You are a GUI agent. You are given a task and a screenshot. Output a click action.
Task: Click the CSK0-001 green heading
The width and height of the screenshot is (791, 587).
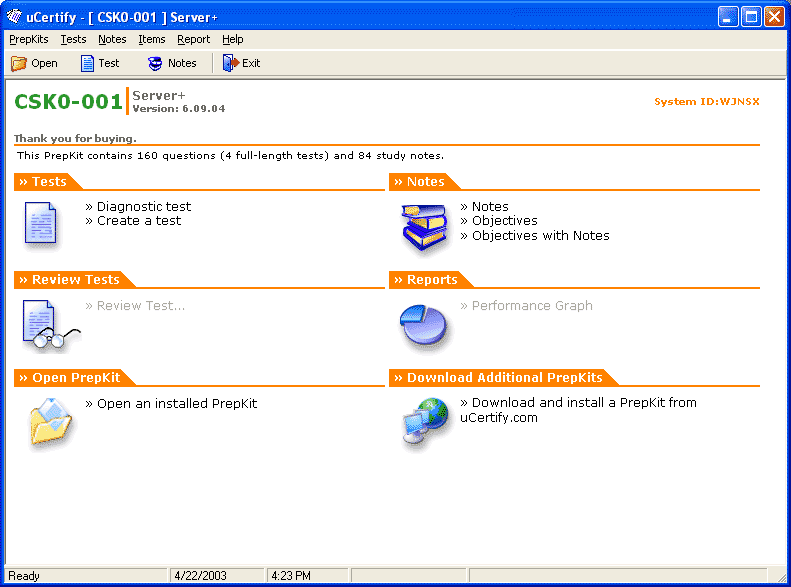[x=68, y=102]
